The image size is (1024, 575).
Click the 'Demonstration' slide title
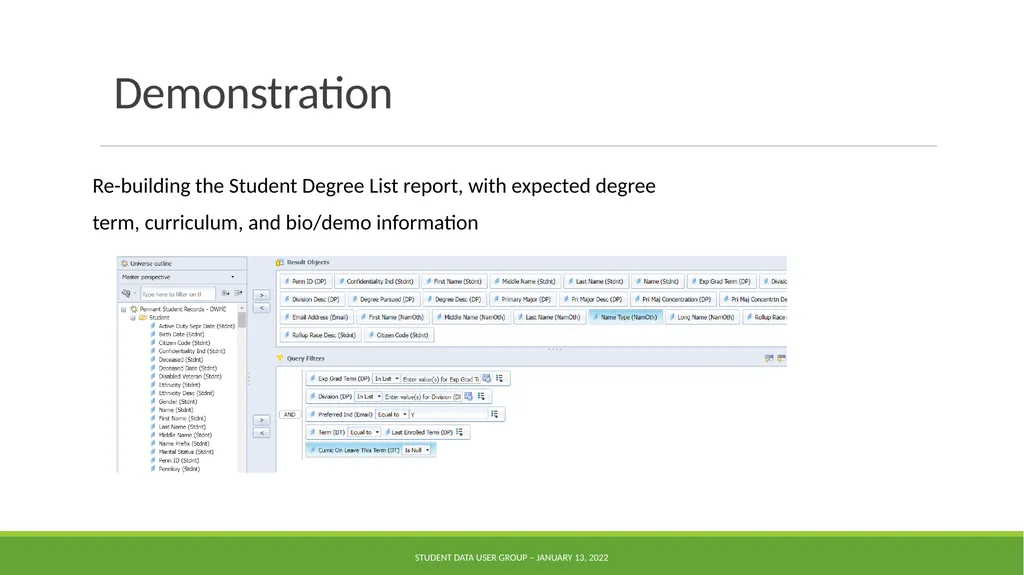[x=253, y=93]
